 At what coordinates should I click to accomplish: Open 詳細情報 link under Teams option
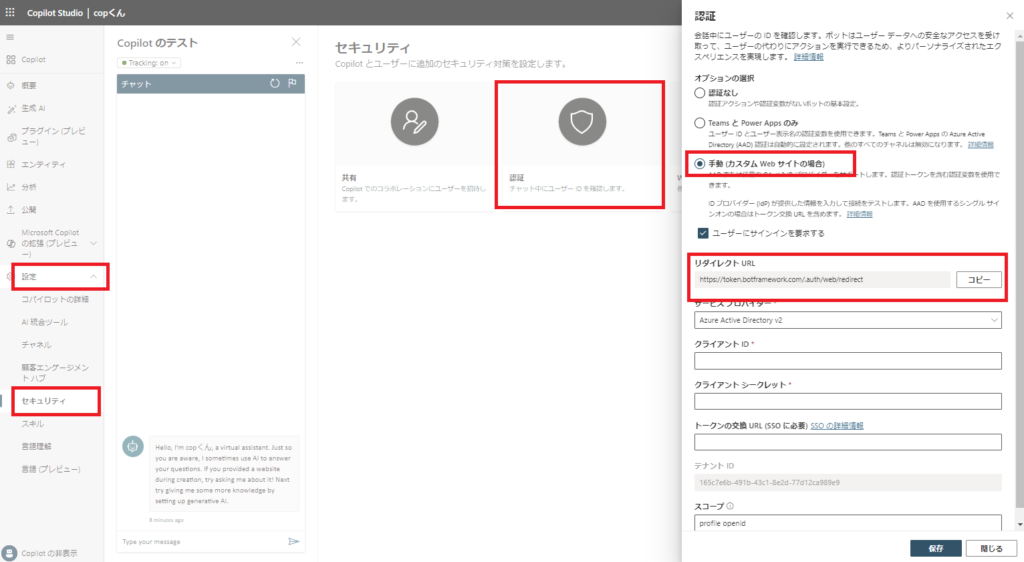click(x=980, y=144)
